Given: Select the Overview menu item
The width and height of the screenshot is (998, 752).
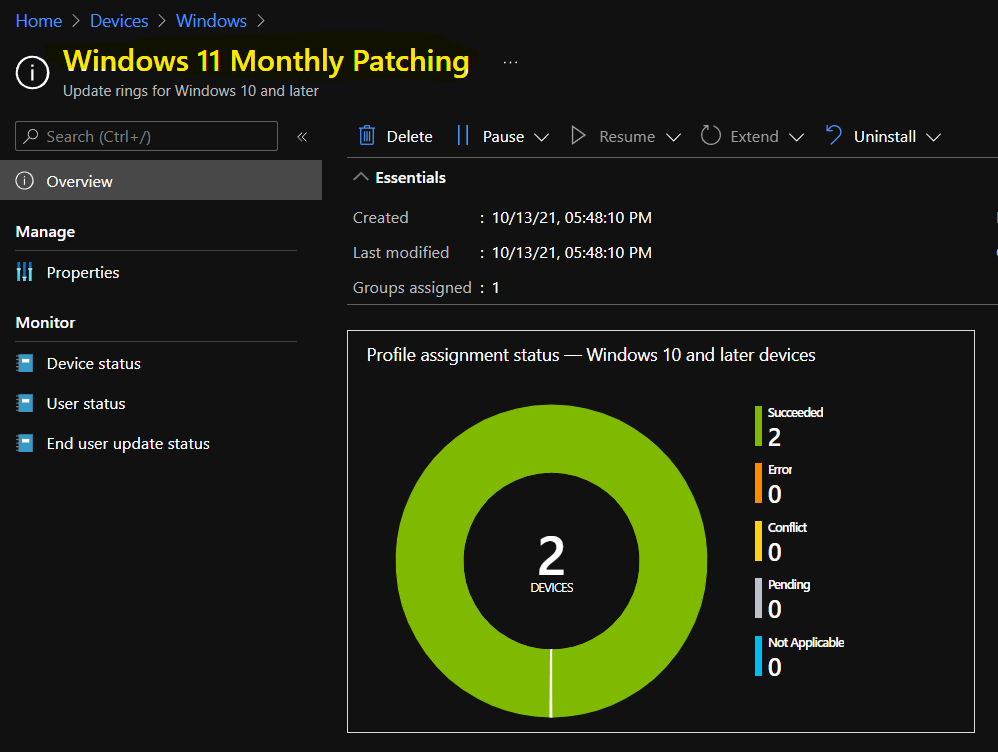Looking at the screenshot, I should tap(161, 181).
